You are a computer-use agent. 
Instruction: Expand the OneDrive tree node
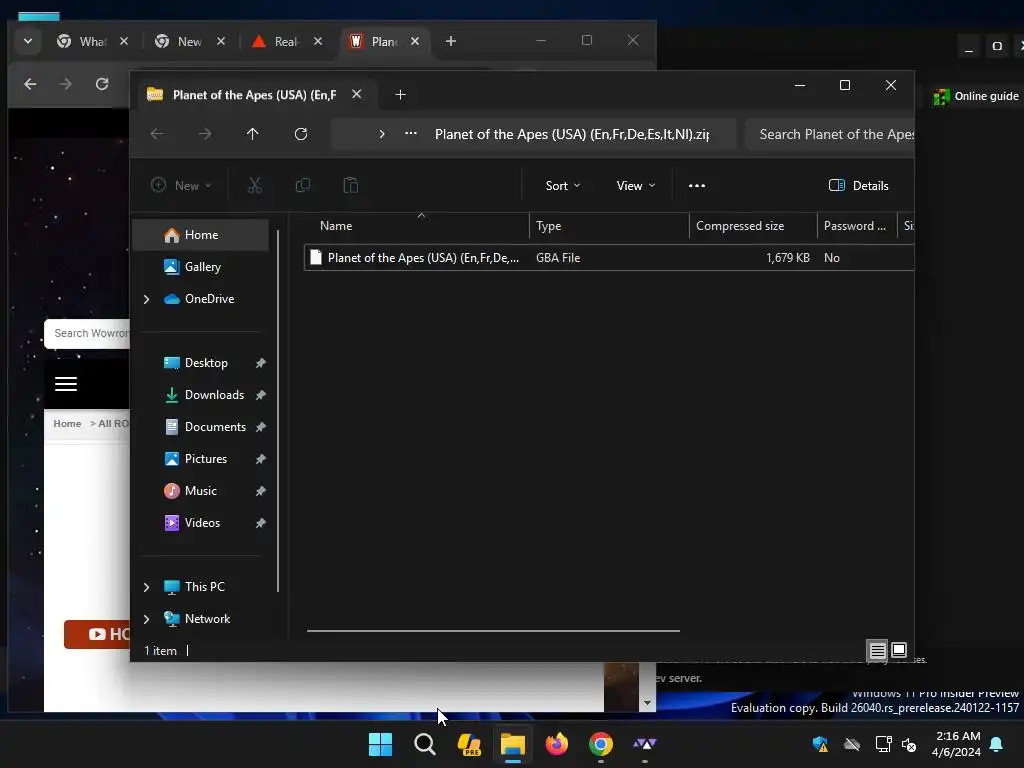point(146,299)
